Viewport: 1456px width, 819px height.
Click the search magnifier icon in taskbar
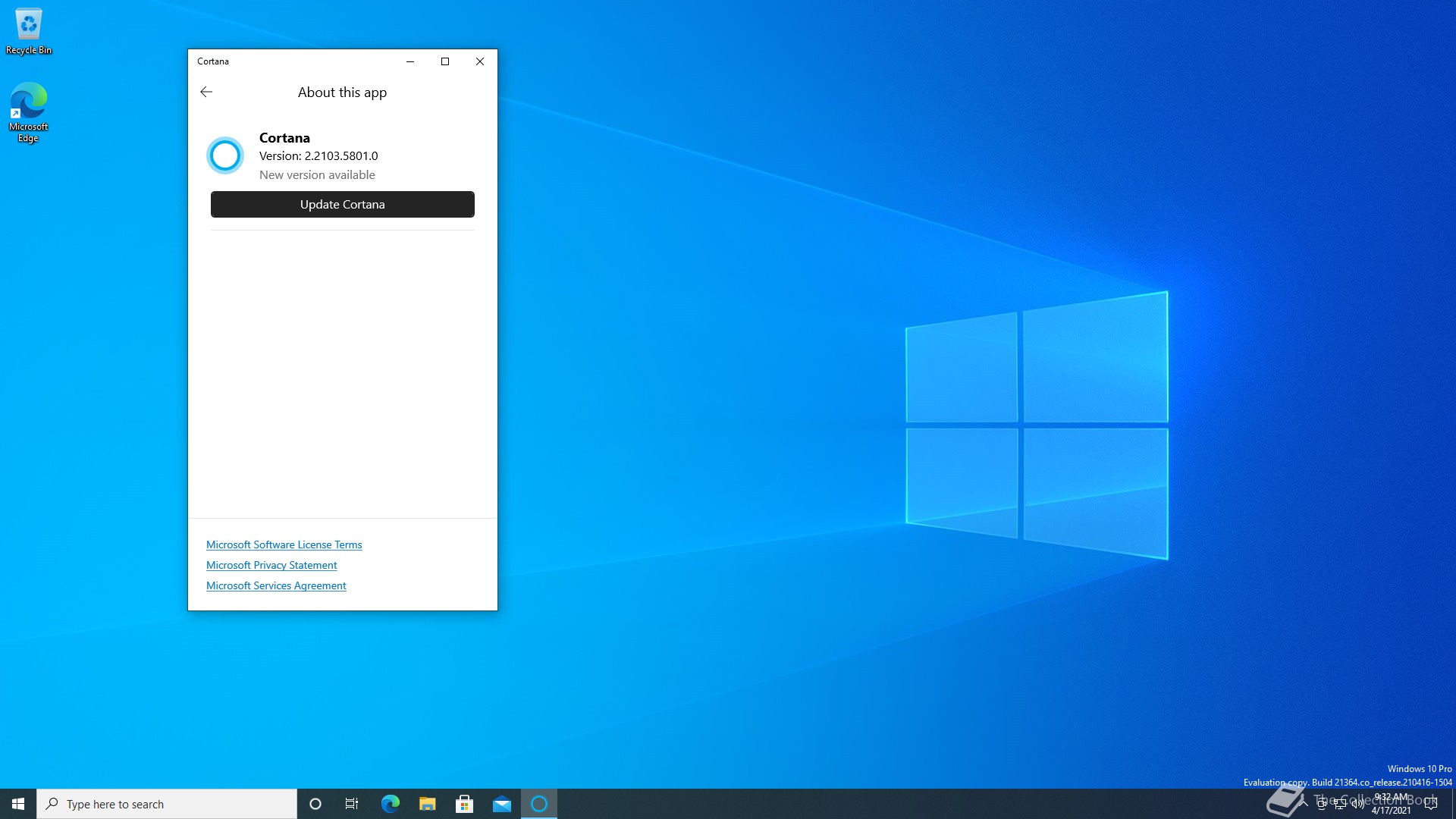[52, 804]
